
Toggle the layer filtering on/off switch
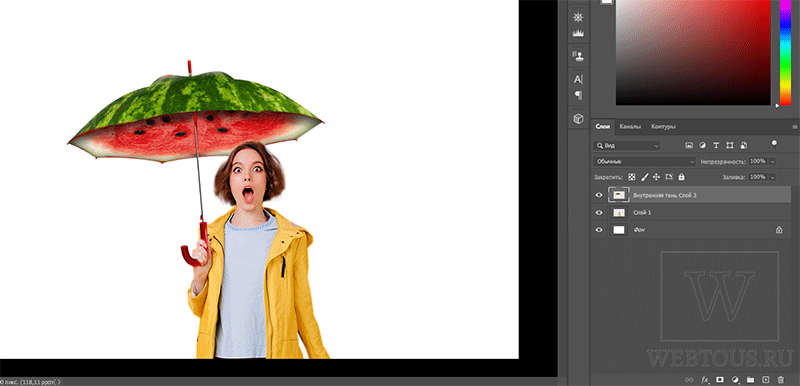(774, 144)
